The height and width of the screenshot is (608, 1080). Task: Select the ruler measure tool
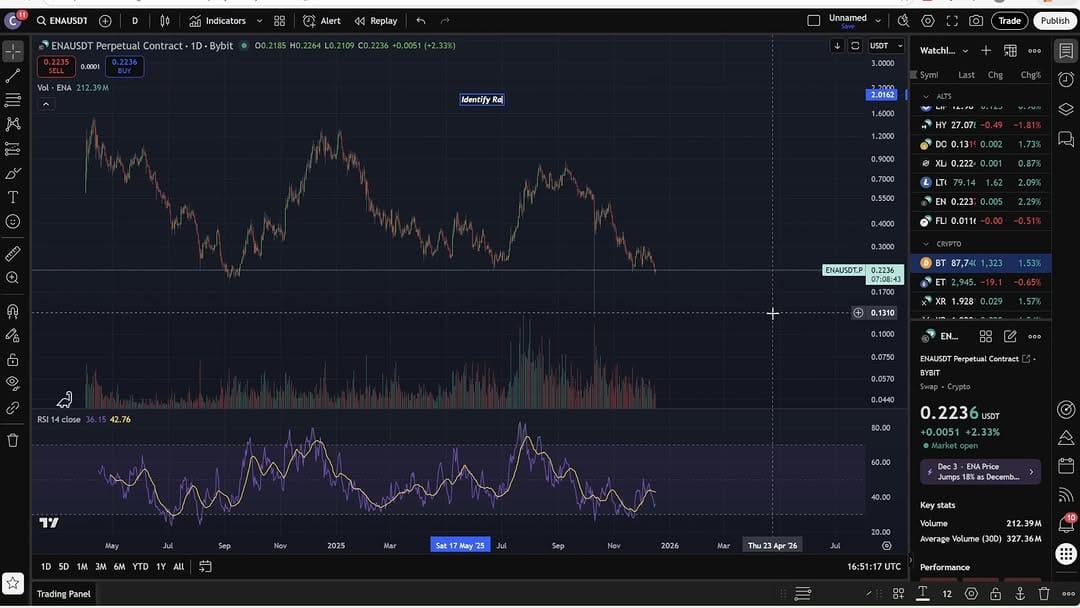[12, 253]
